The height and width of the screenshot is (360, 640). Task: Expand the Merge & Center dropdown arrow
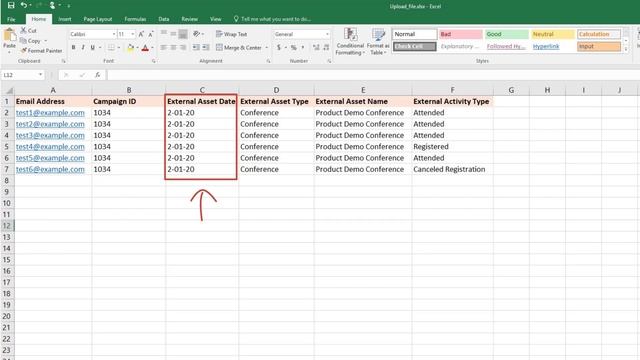tap(267, 48)
